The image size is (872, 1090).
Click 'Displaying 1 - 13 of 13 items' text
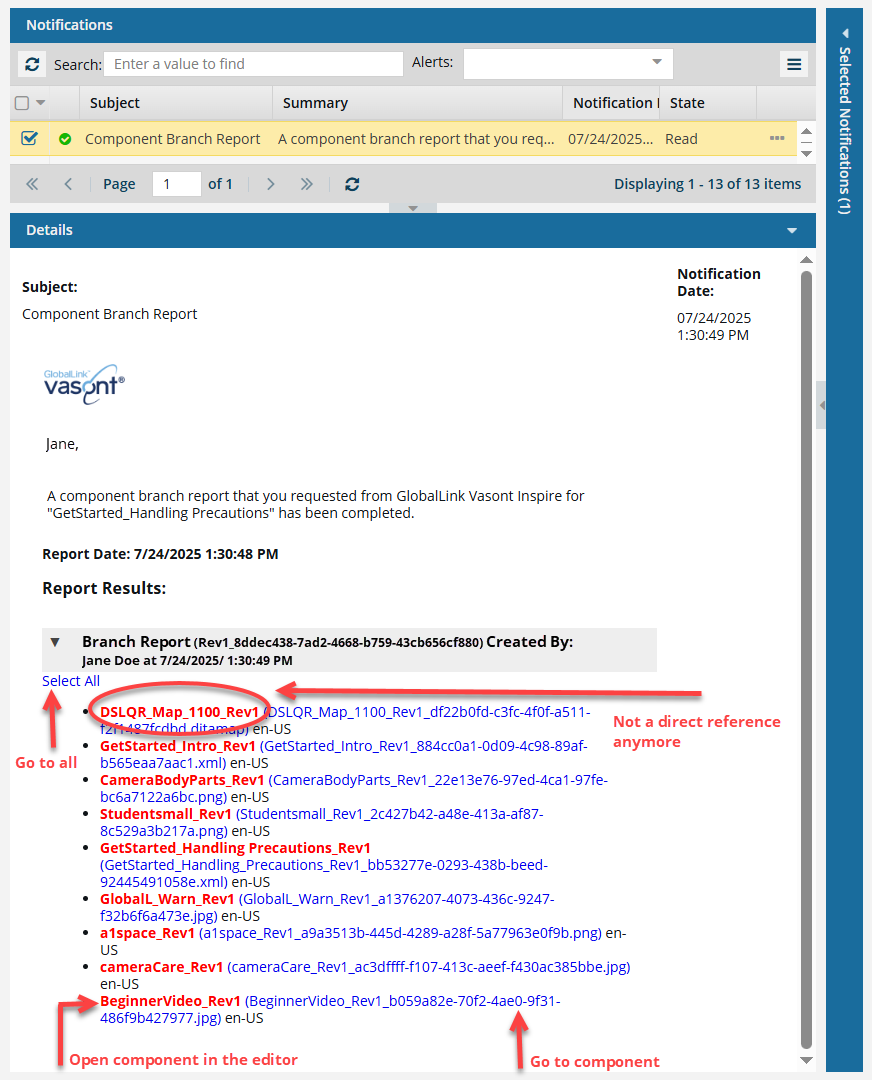coord(707,184)
